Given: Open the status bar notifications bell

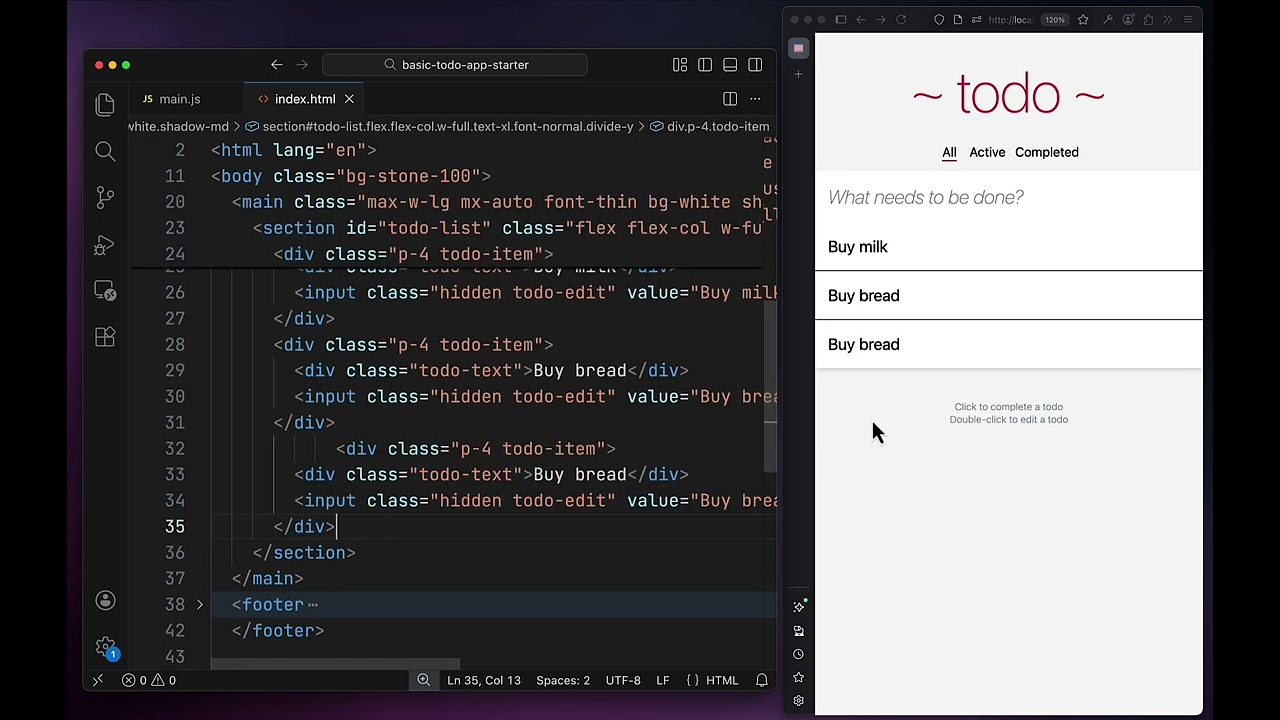Looking at the screenshot, I should point(762,680).
